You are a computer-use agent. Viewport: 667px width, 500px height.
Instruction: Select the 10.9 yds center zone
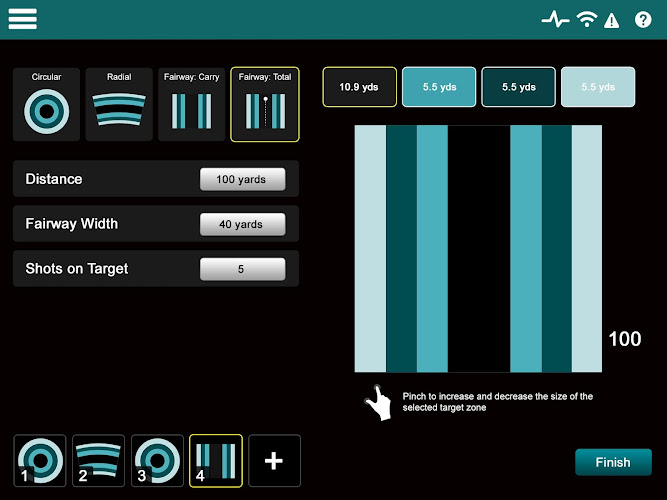click(x=359, y=87)
